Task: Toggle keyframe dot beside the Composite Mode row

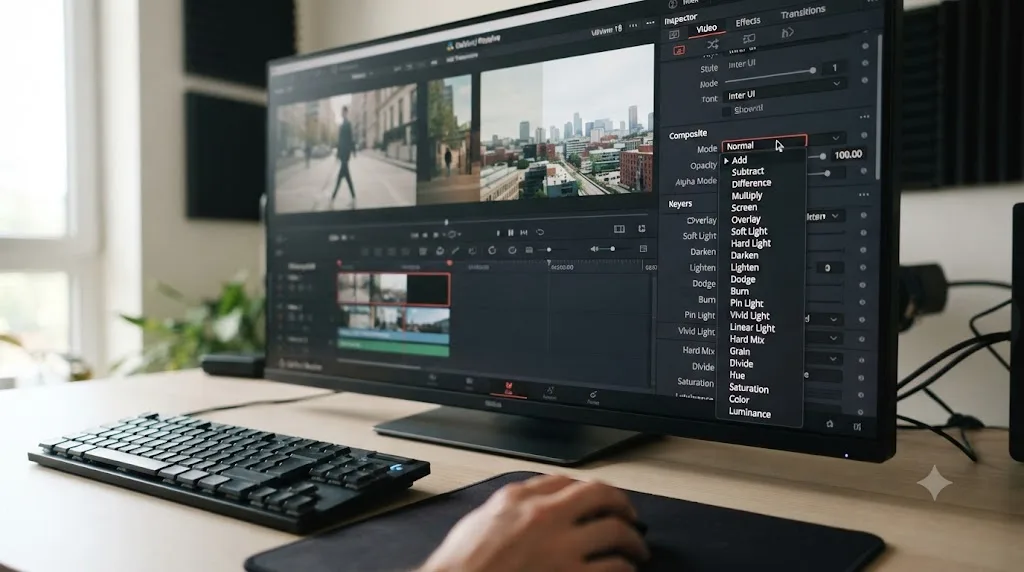Action: pos(865,136)
